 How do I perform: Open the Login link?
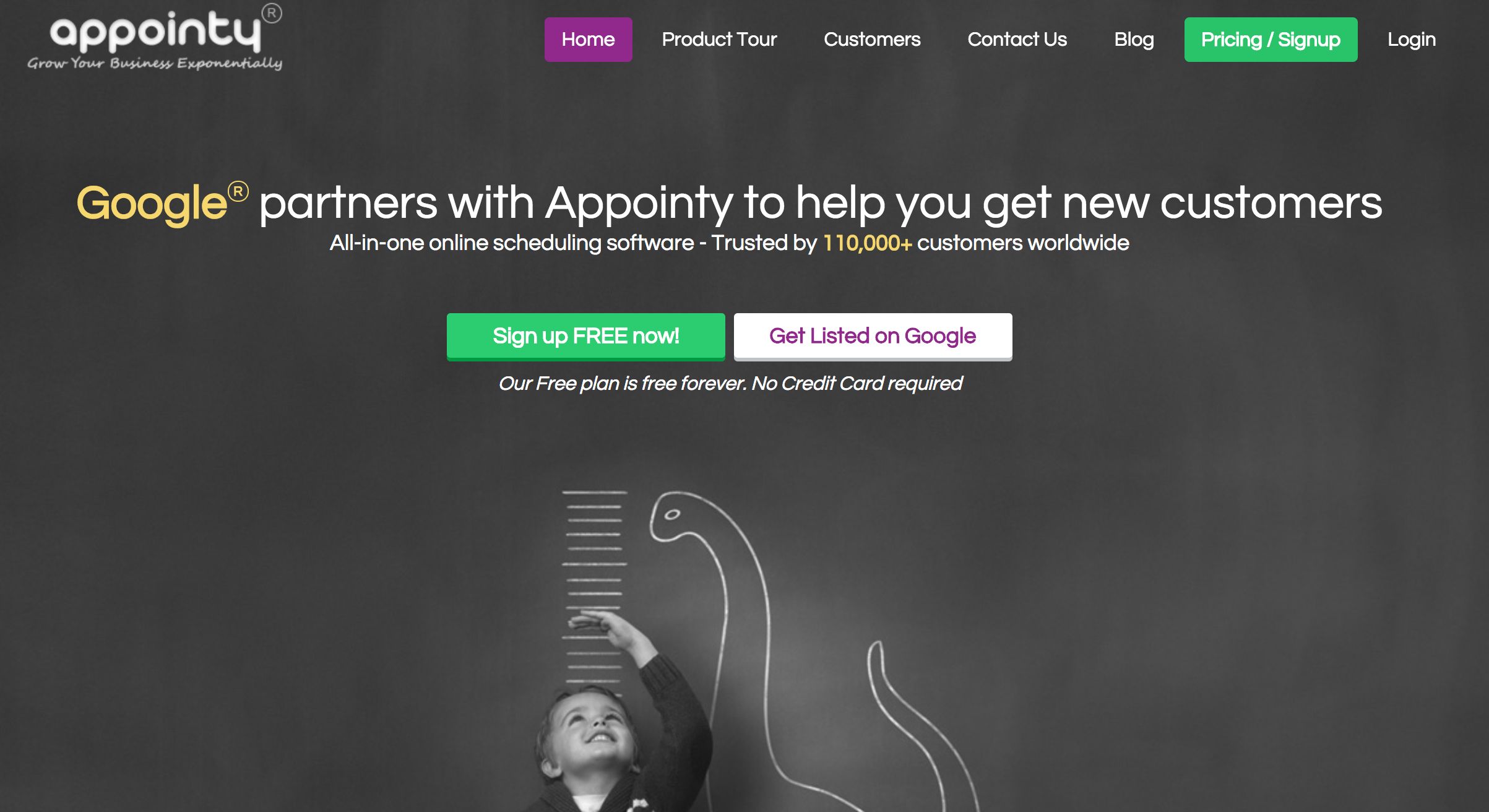pyautogui.click(x=1411, y=40)
